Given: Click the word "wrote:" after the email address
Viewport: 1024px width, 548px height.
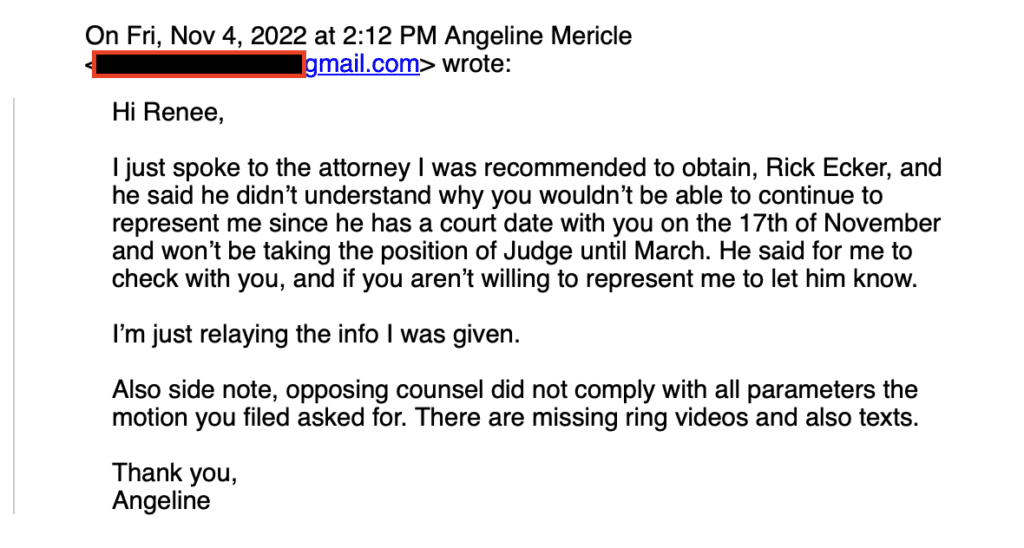Looking at the screenshot, I should 477,65.
